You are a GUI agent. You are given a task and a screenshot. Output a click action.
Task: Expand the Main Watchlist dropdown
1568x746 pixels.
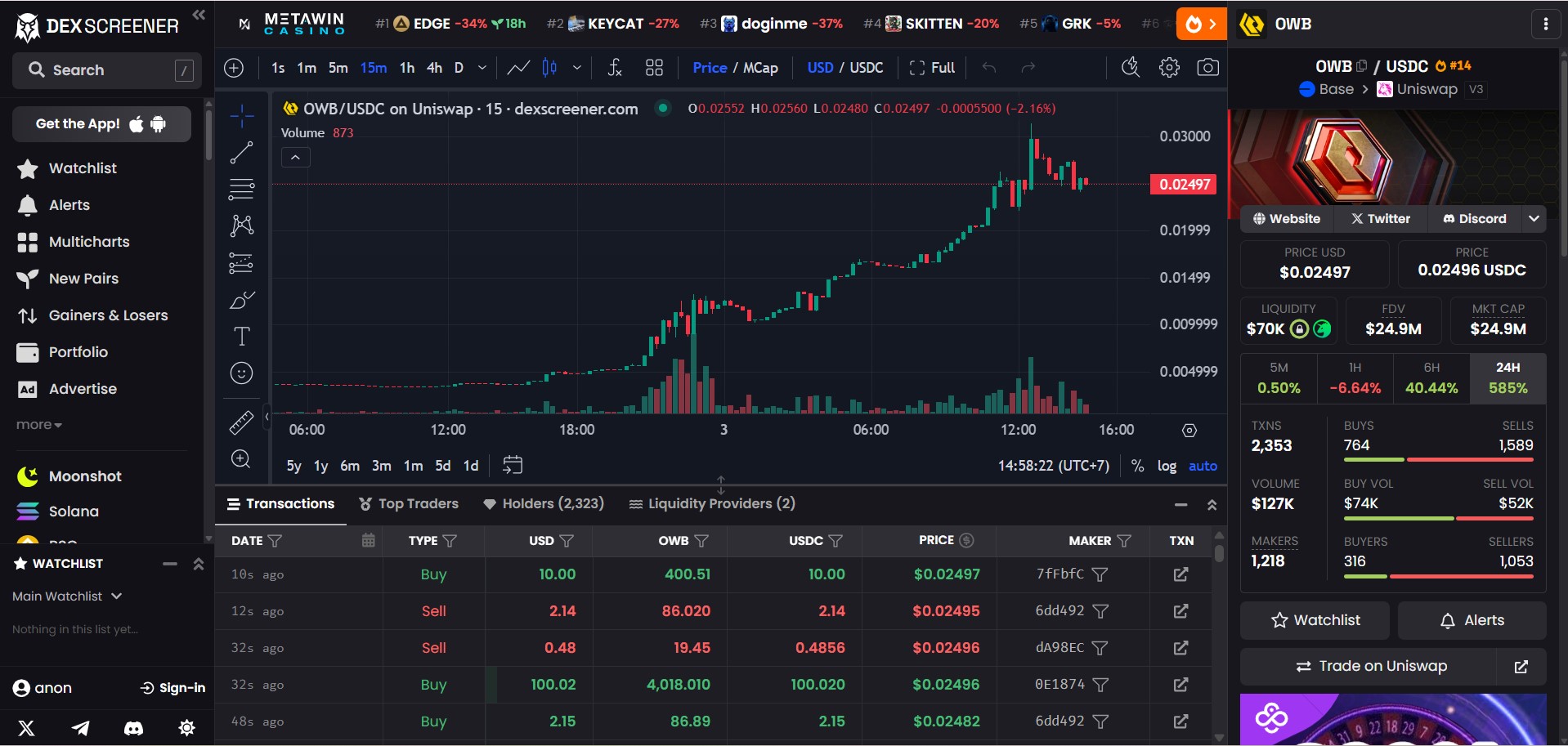click(67, 596)
